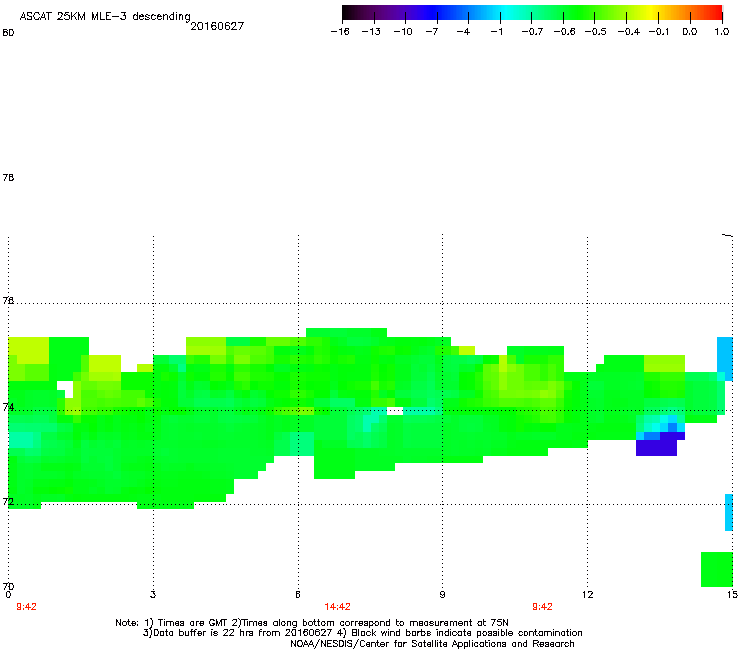Click the longitude axis label '15'
Screen dimensions: 740x650
click(732, 595)
